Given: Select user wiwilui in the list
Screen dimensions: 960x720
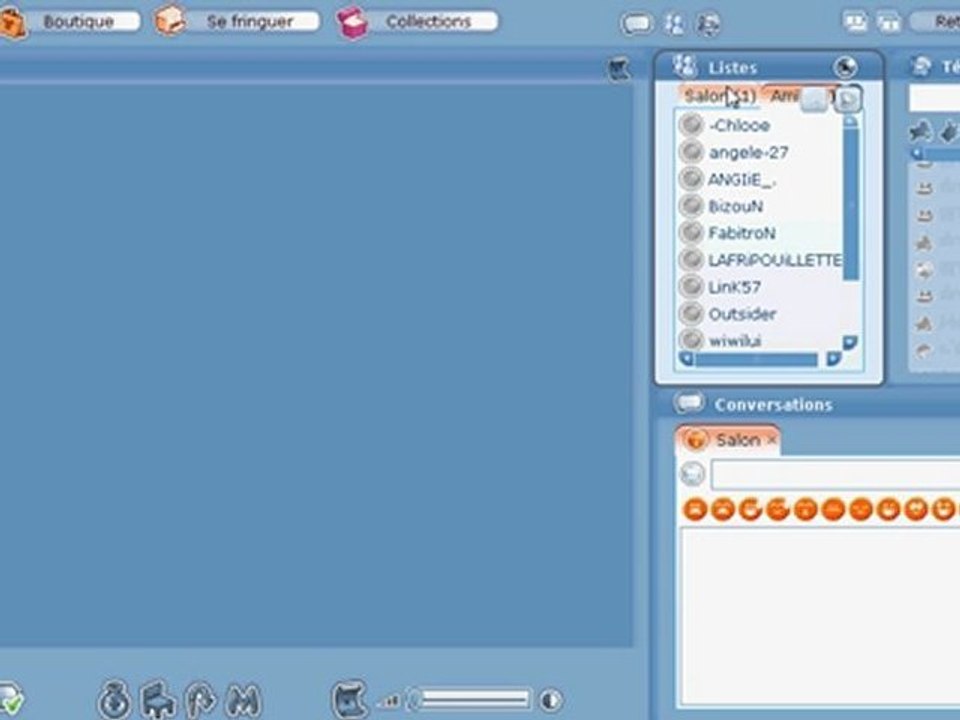Looking at the screenshot, I should (735, 340).
